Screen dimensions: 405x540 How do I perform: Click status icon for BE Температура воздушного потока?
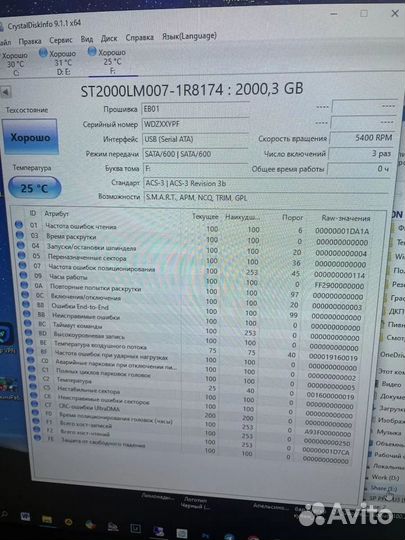[30, 342]
